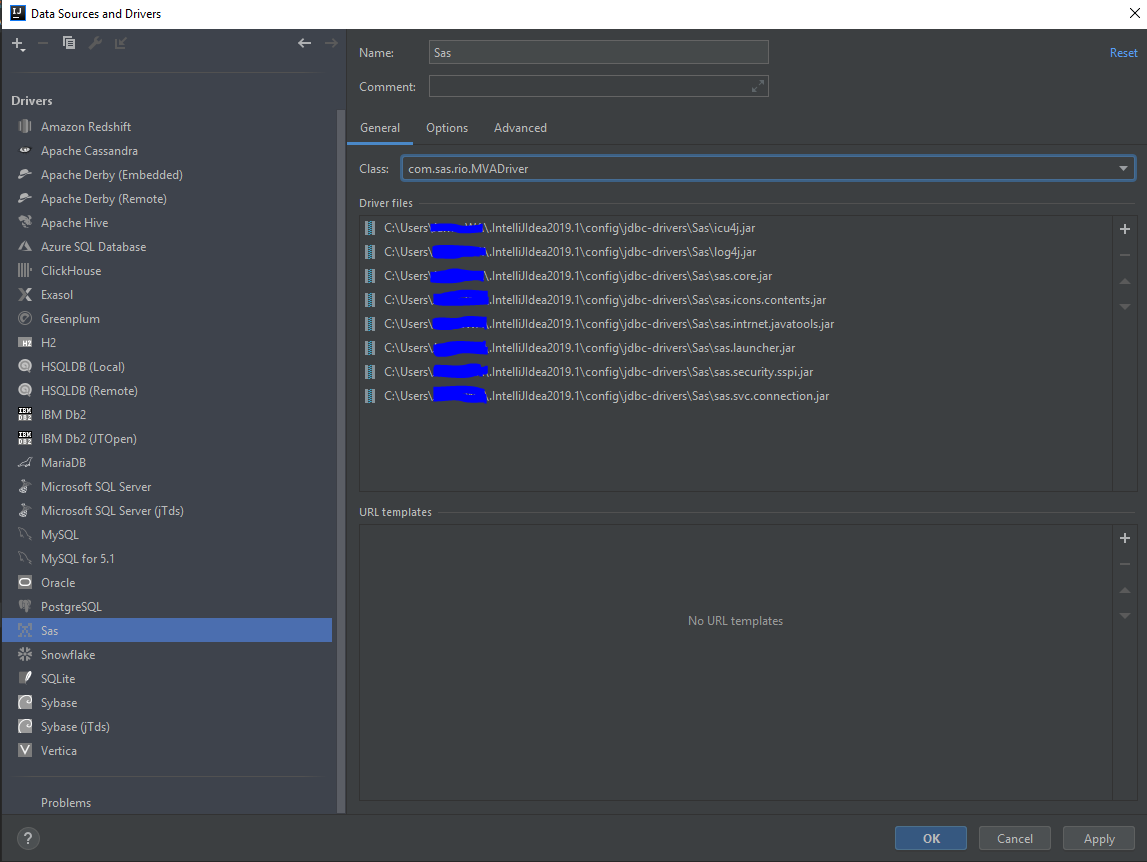This screenshot has width=1147, height=862.
Task: Click the Reset link
Action: pos(1123,52)
